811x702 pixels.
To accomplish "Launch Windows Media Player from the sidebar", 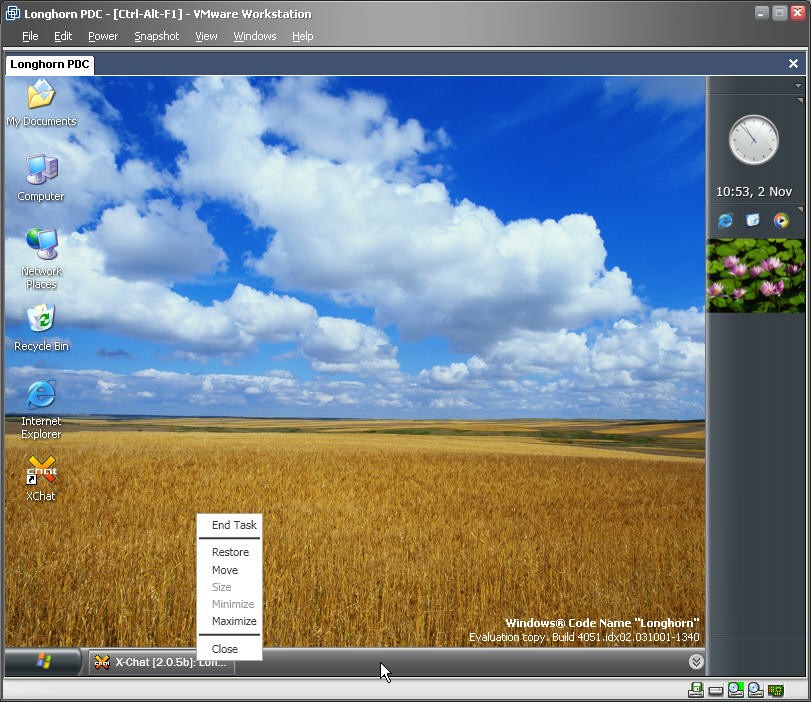I will [x=781, y=220].
